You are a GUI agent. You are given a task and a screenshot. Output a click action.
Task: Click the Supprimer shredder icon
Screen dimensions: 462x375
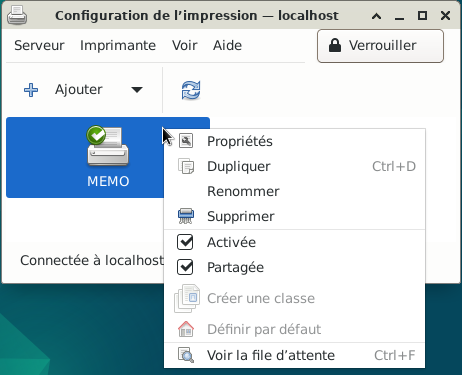tap(186, 216)
